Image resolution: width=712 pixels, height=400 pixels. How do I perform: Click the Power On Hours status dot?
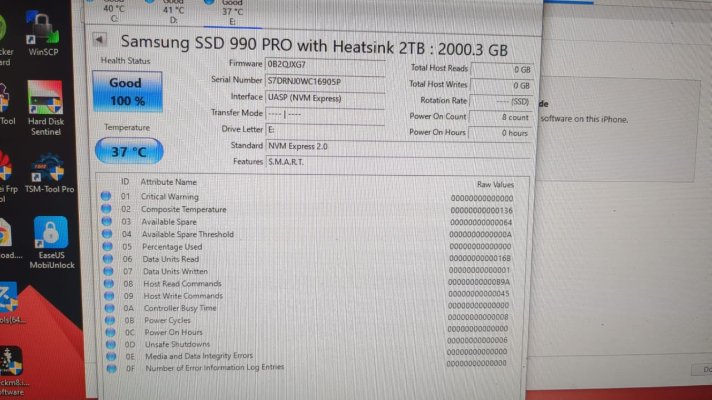111,332
